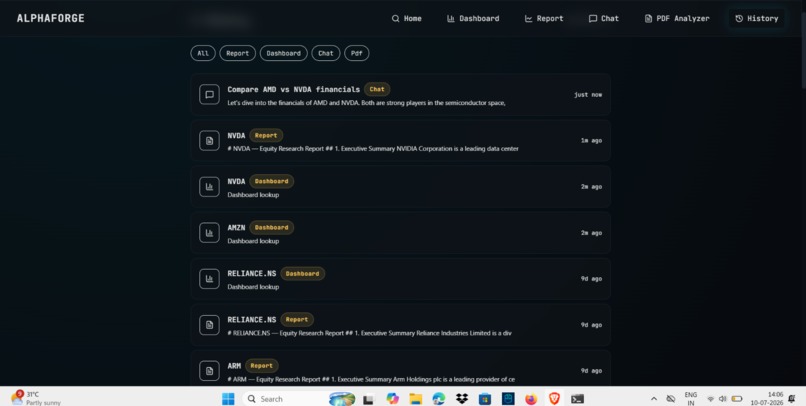The height and width of the screenshot is (406, 806).
Task: Click NVDA Equity Research Report summary text
Action: (x=373, y=149)
